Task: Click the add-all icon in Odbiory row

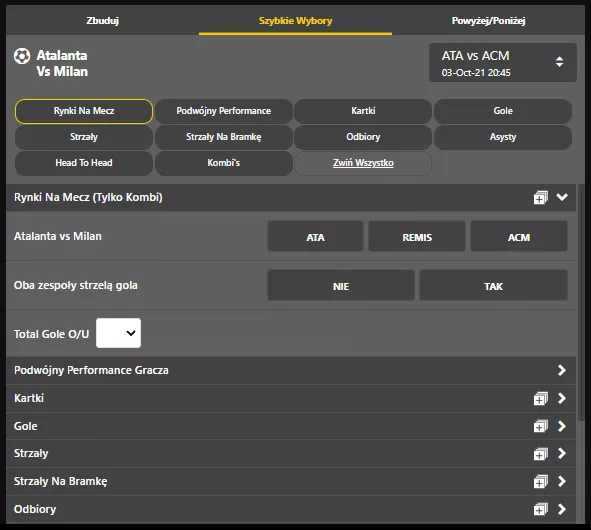Action: click(540, 509)
